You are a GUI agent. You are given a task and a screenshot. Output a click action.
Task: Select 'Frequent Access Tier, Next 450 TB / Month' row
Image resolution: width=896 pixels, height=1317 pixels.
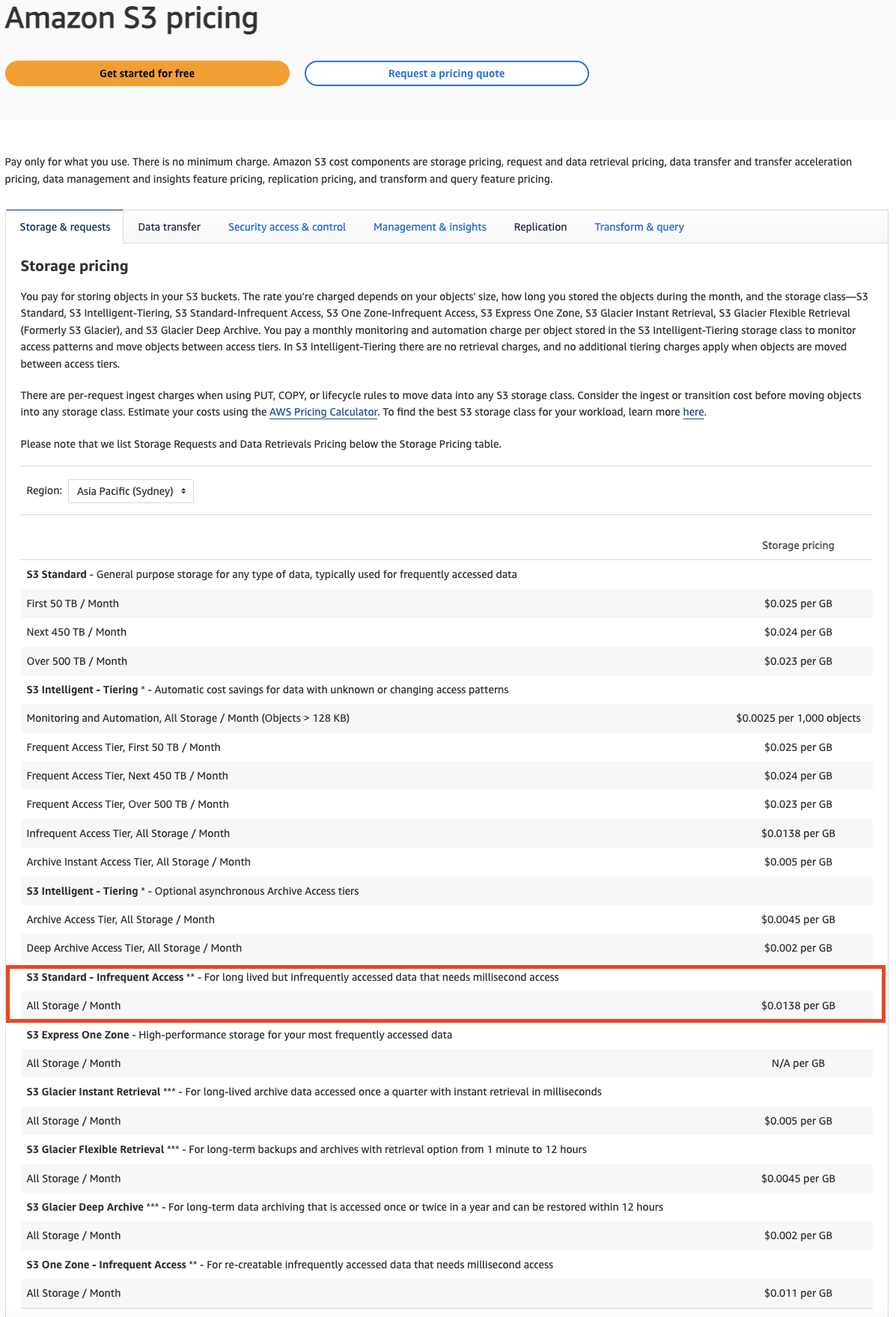447,776
